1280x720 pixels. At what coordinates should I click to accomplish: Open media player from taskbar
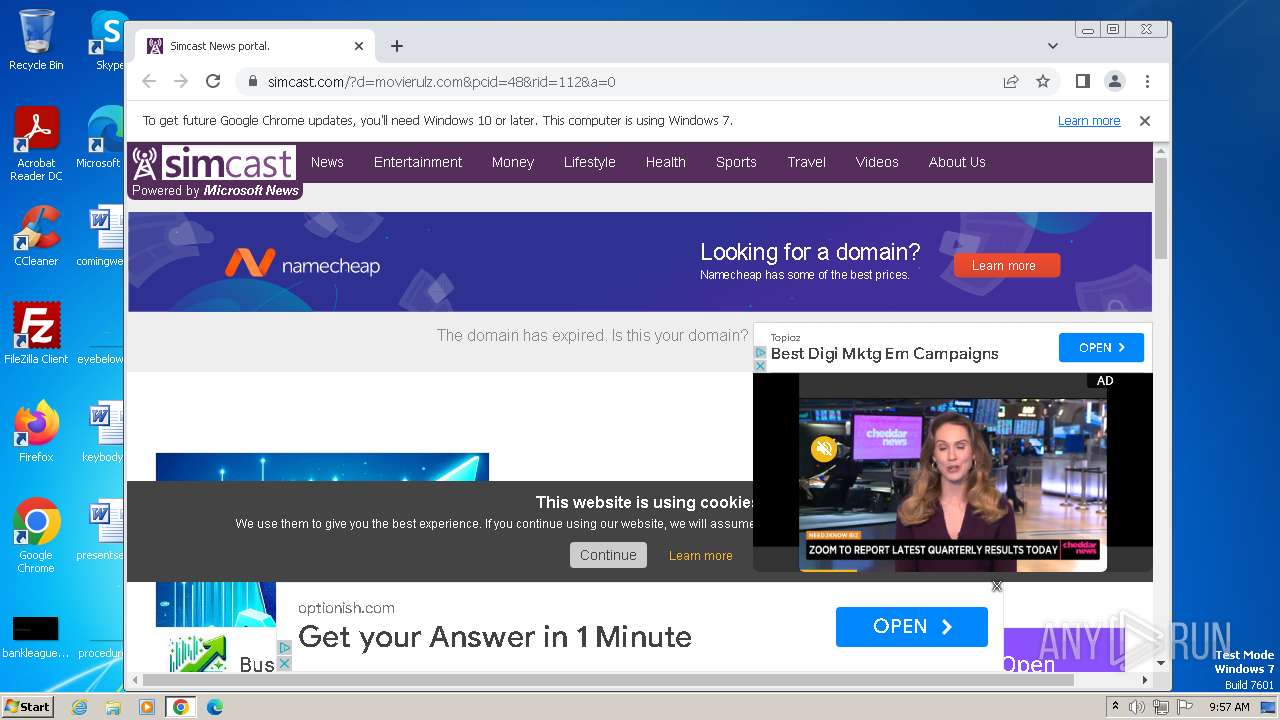click(x=147, y=707)
